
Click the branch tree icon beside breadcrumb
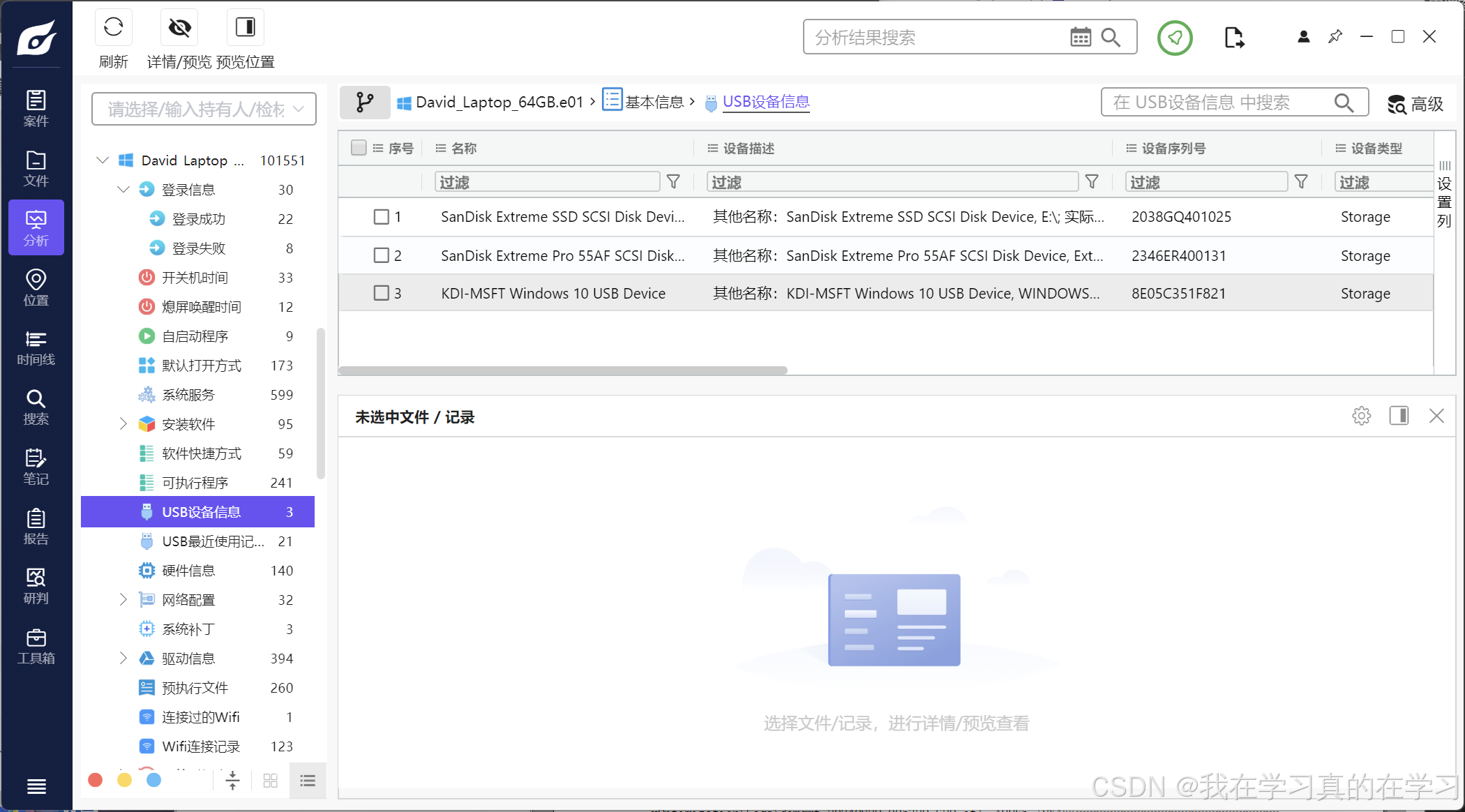click(365, 103)
